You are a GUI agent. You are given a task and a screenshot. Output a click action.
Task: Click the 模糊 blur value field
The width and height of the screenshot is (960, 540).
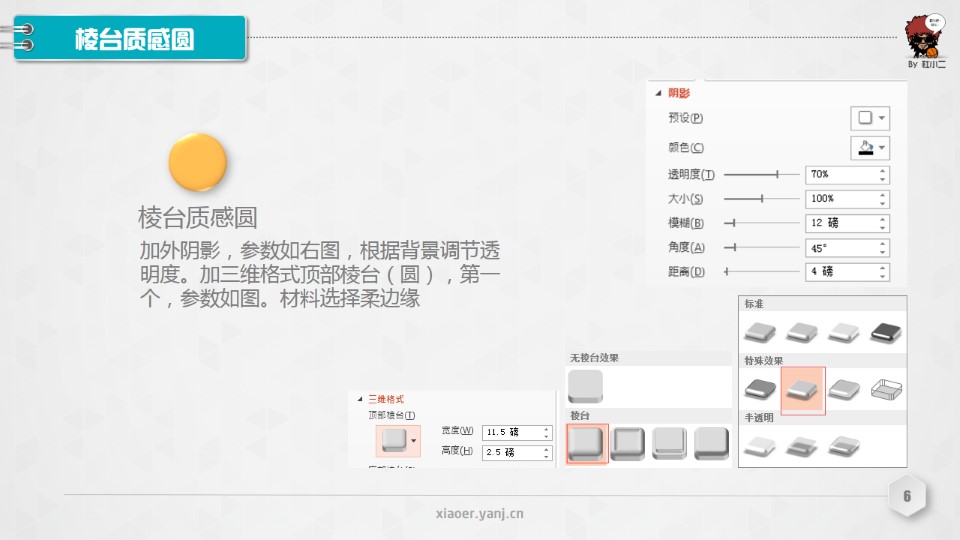(x=840, y=223)
